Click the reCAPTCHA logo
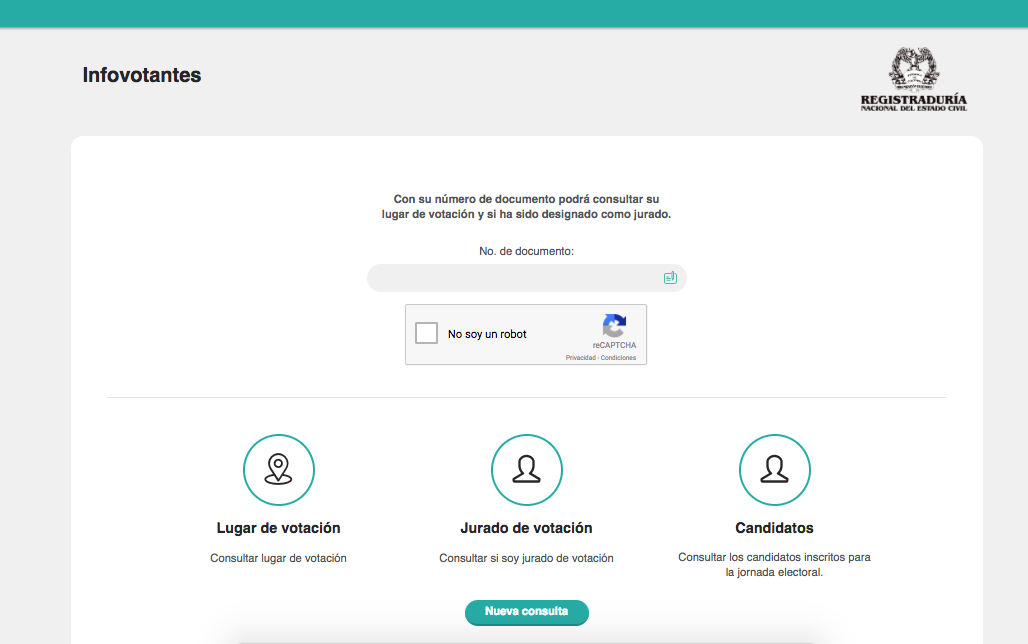This screenshot has height=644, width=1028. point(614,326)
